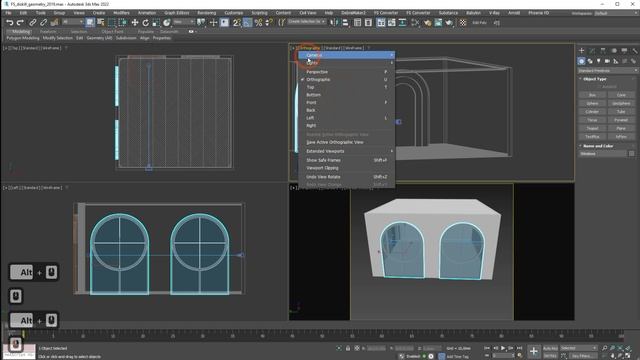The image size is (640, 360).
Task: Open the Graph Editors menu
Action: (176, 13)
